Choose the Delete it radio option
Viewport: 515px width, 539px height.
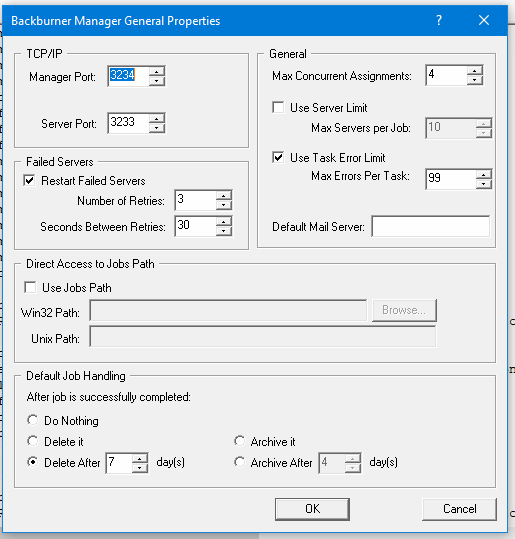pyautogui.click(x=33, y=441)
